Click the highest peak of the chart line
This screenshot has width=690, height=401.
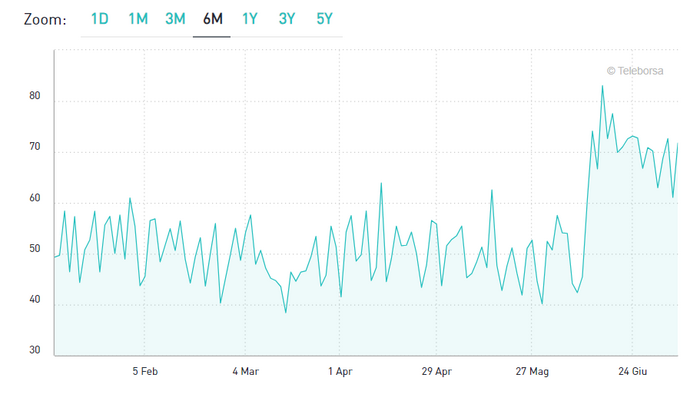coord(602,86)
